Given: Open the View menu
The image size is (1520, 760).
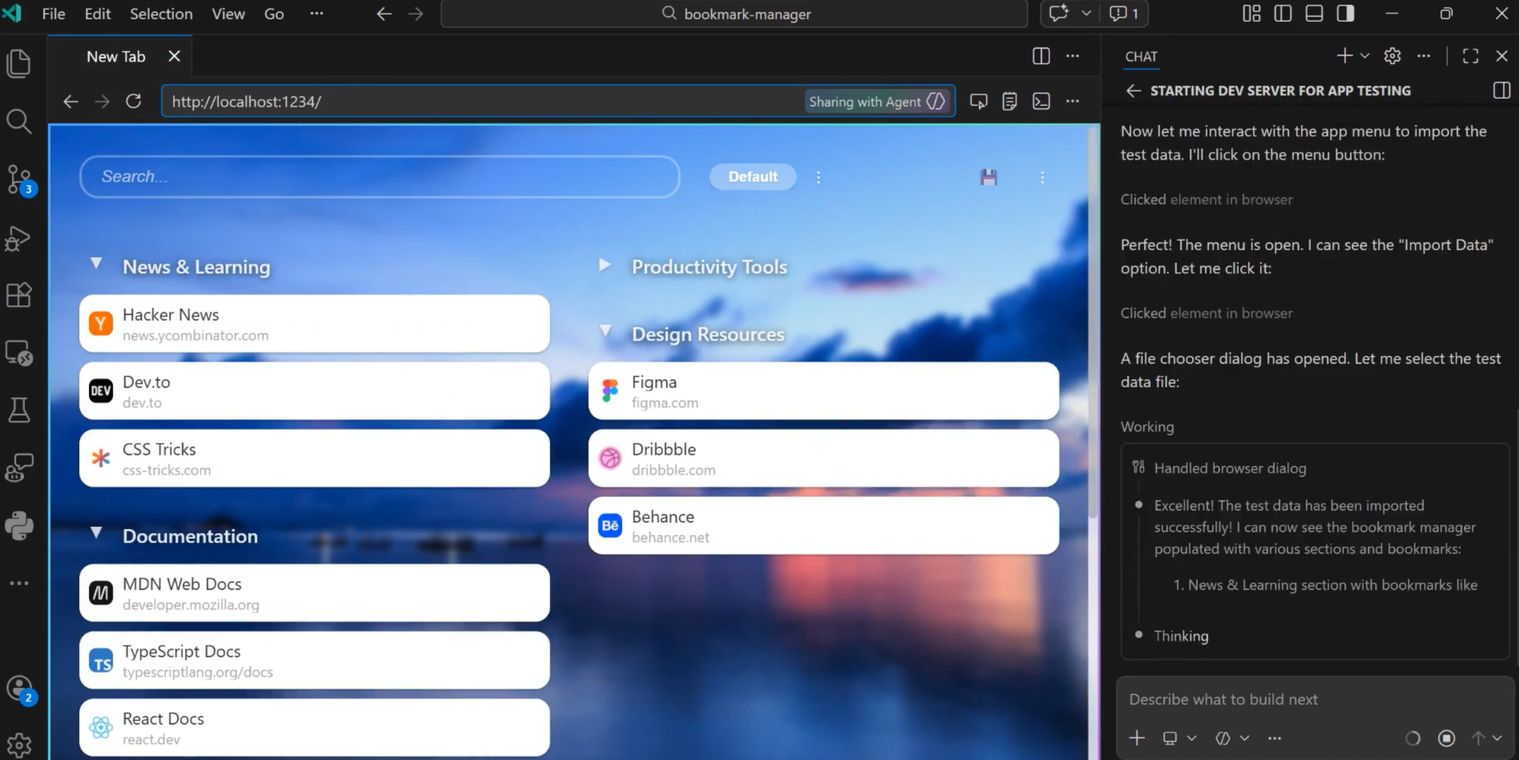Looking at the screenshot, I should click(228, 14).
